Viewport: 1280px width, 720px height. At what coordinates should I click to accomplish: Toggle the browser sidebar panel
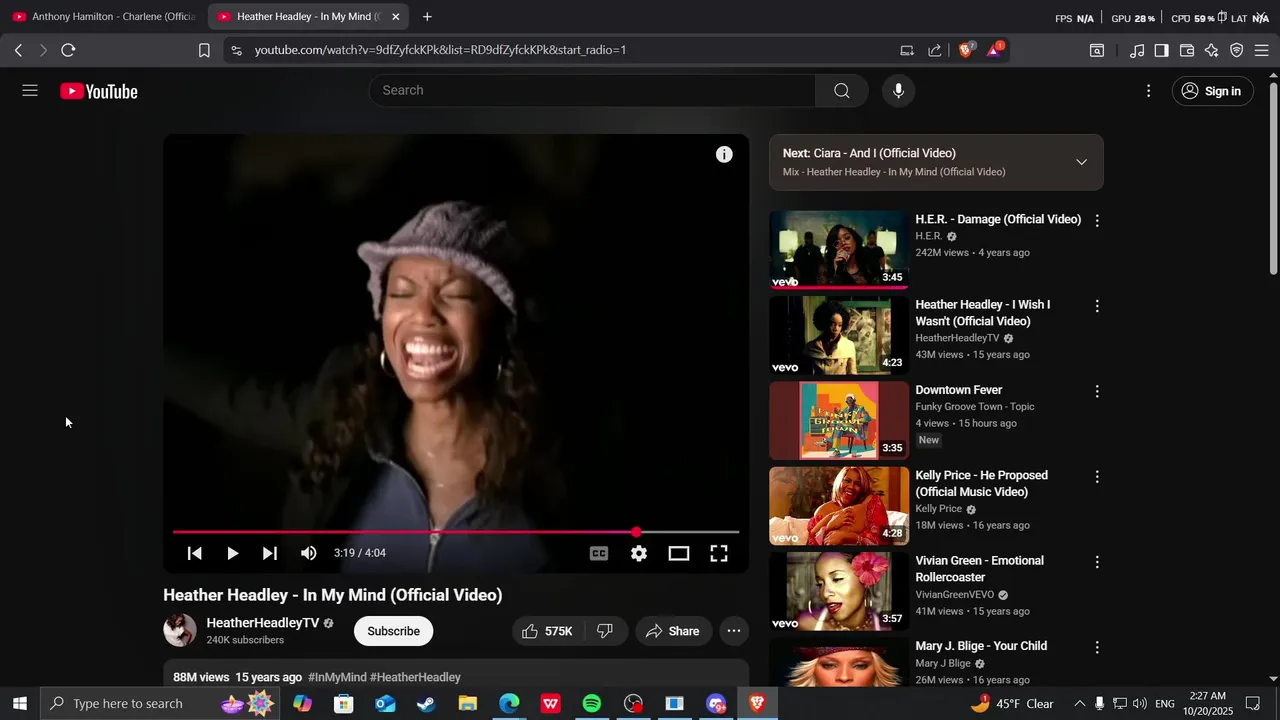(x=1162, y=50)
